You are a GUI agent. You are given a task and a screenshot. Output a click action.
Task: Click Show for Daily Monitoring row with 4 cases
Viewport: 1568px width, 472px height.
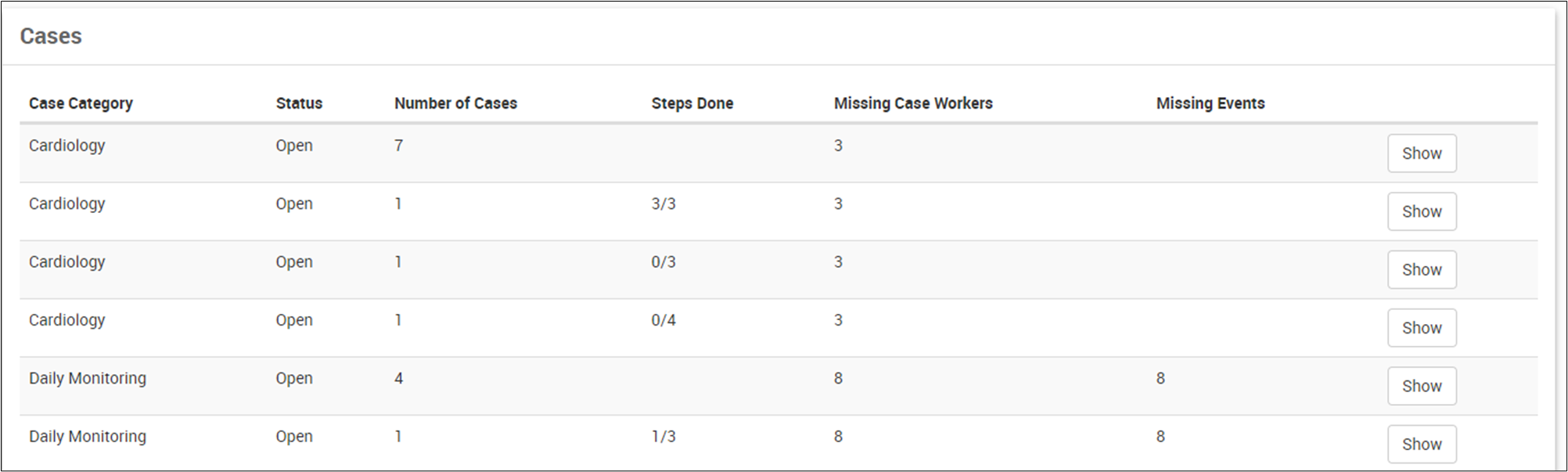(1421, 386)
